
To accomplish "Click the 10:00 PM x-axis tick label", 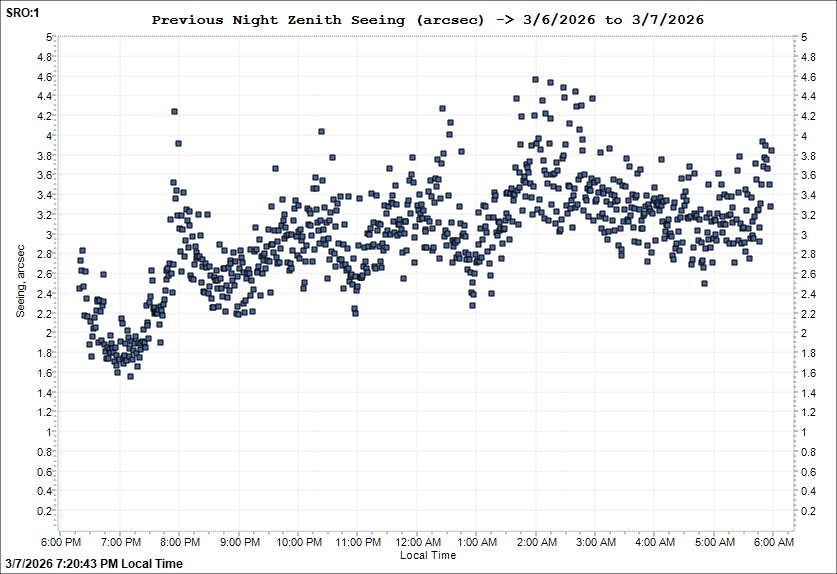I will click(x=298, y=542).
